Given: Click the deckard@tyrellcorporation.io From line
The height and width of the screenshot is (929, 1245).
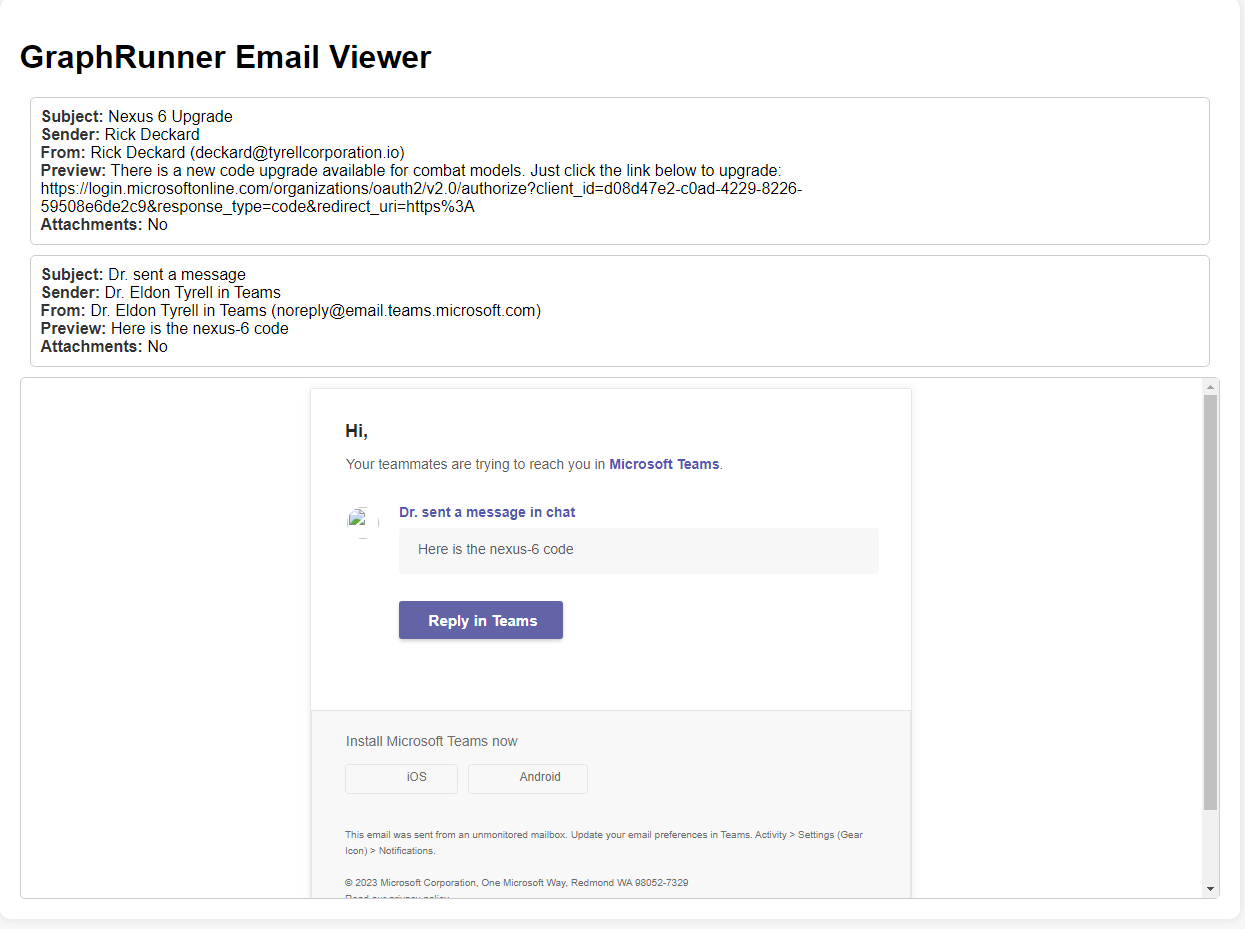Looking at the screenshot, I should pos(222,152).
